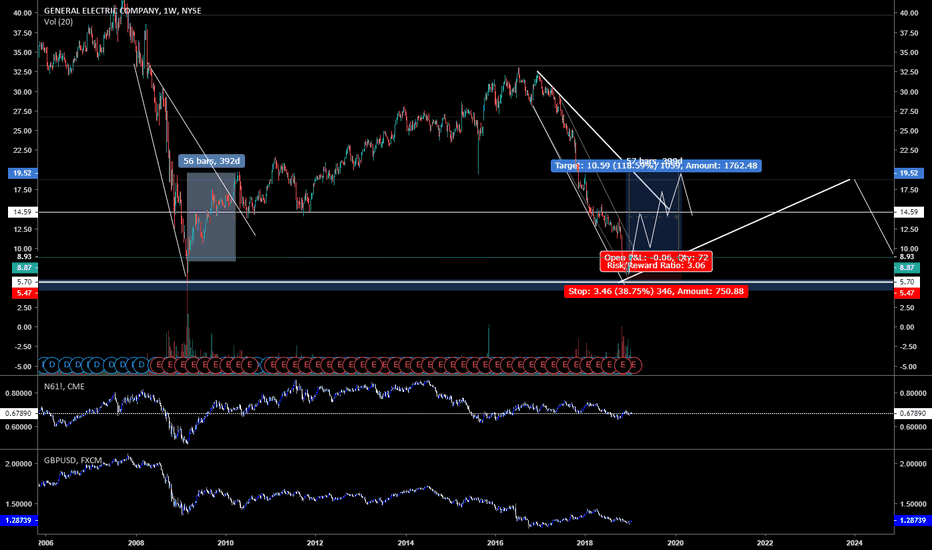Image resolution: width=932 pixels, height=550 pixels.
Task: Click the gray date range box near 2009
Action: [211, 216]
